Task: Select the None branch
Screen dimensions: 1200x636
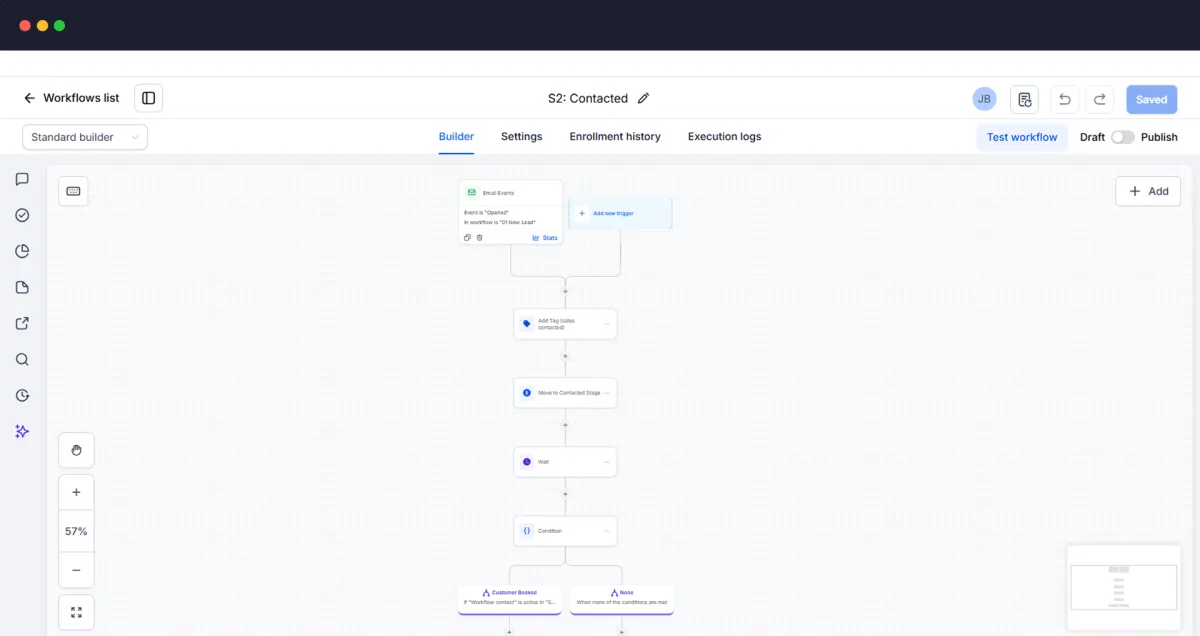Action: click(x=622, y=599)
